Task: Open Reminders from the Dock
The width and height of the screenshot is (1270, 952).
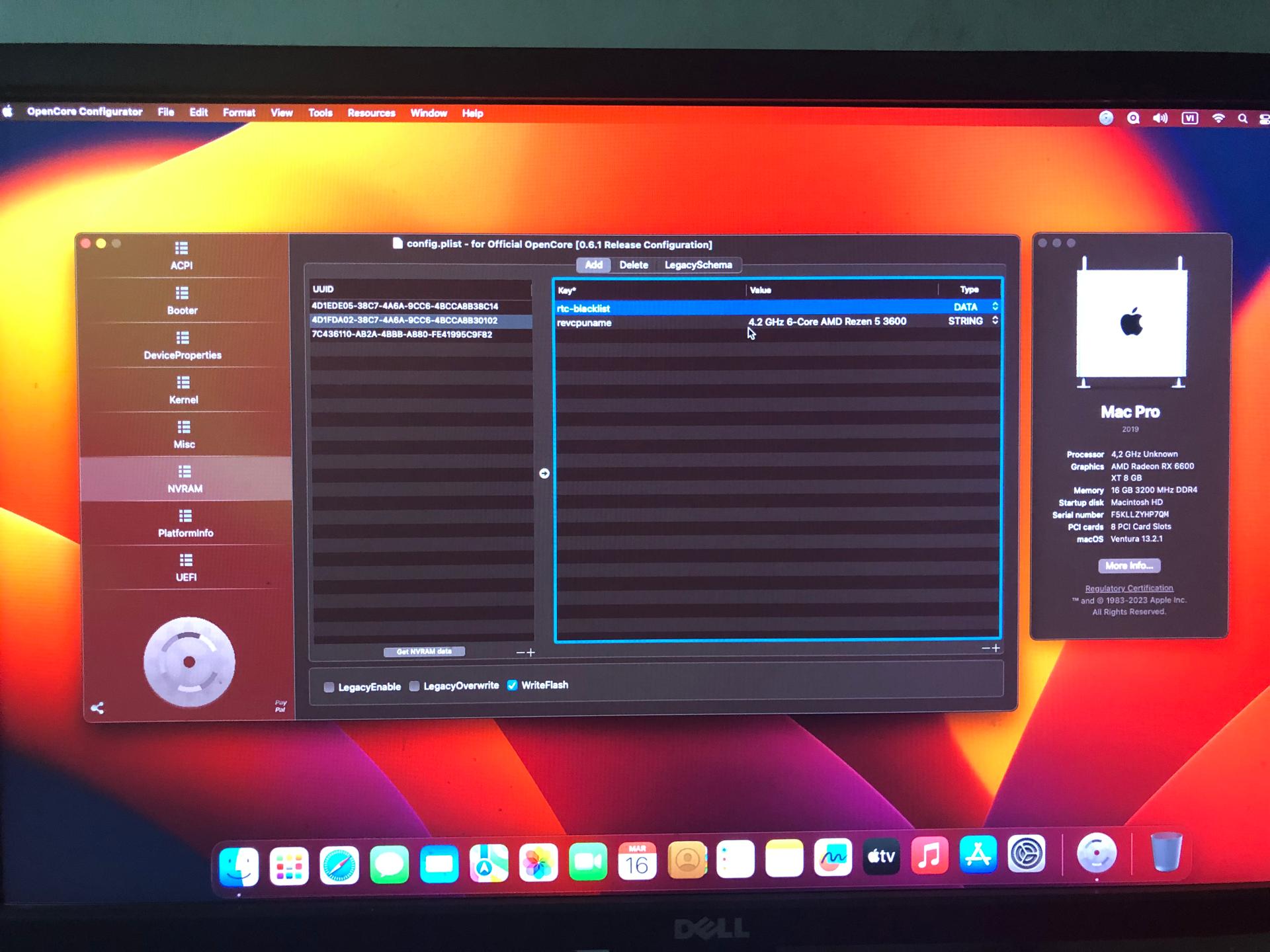Action: 736,859
